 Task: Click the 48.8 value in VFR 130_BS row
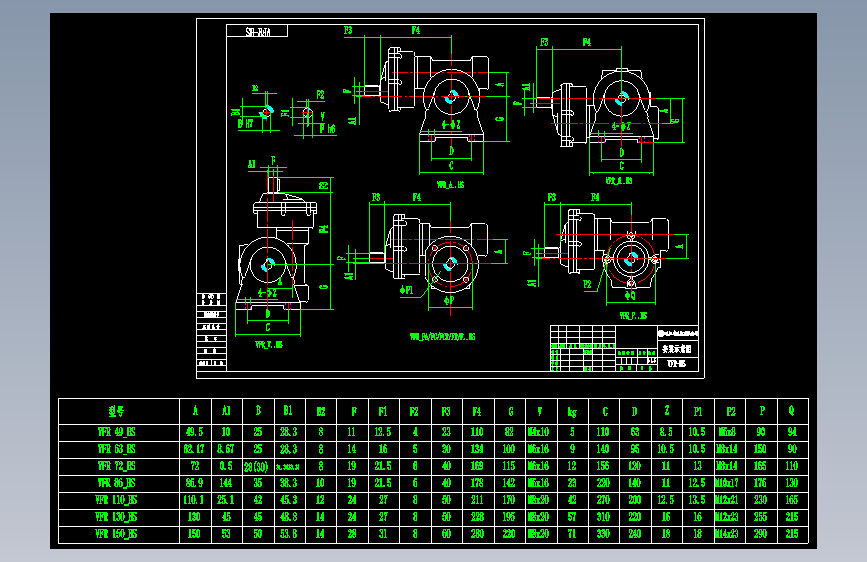click(289, 517)
